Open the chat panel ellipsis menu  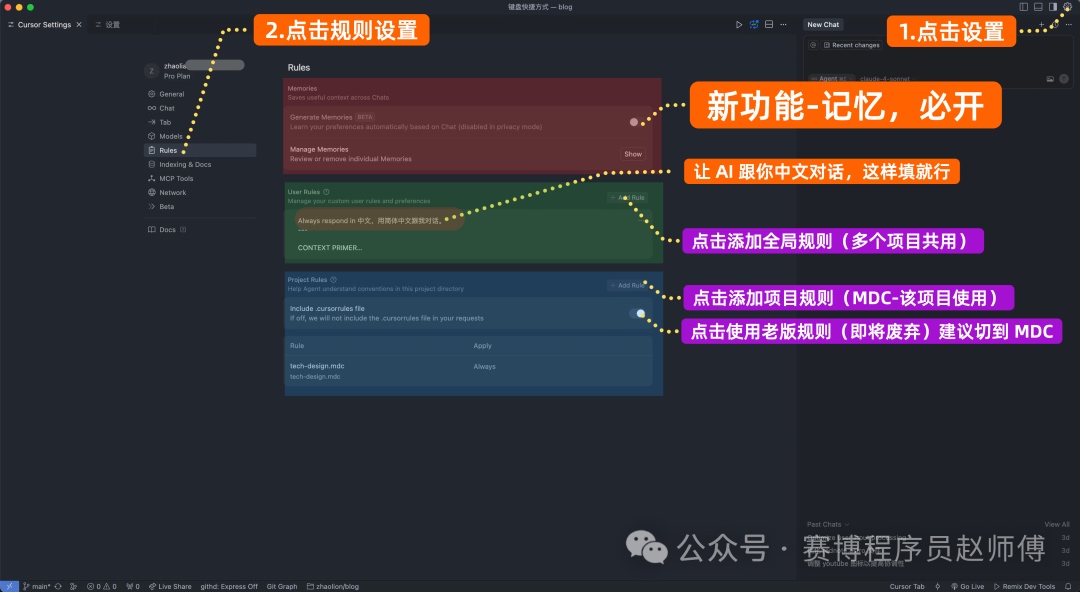click(1068, 25)
